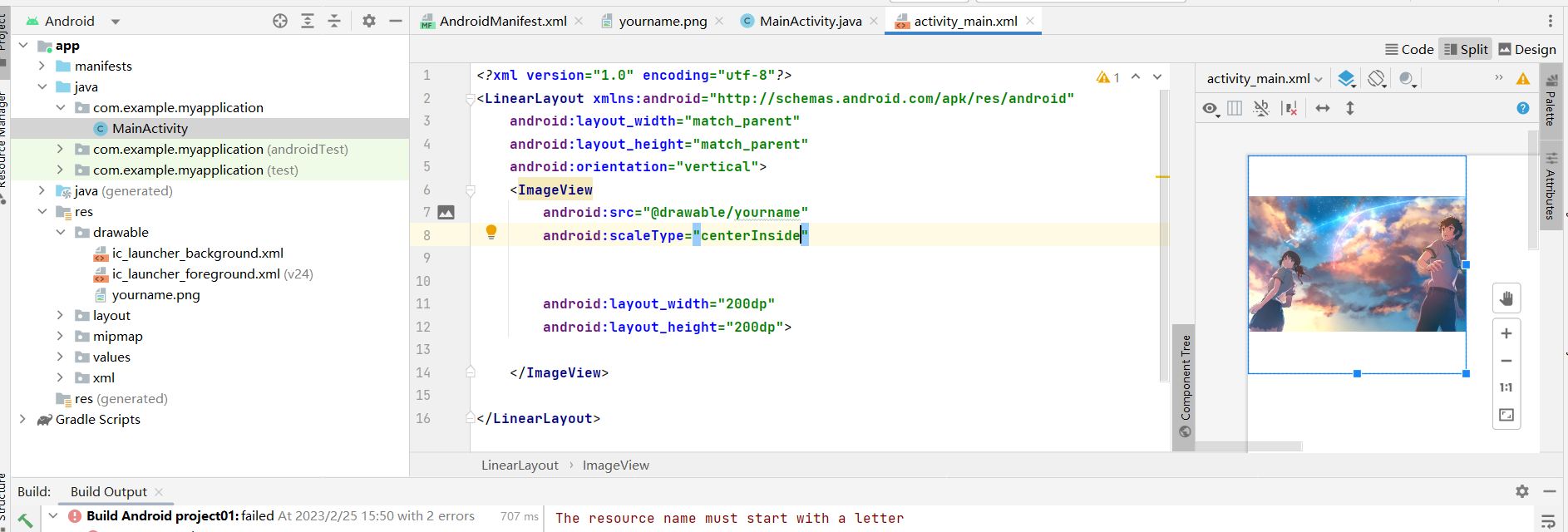Clear all constraints icon

[1290, 108]
